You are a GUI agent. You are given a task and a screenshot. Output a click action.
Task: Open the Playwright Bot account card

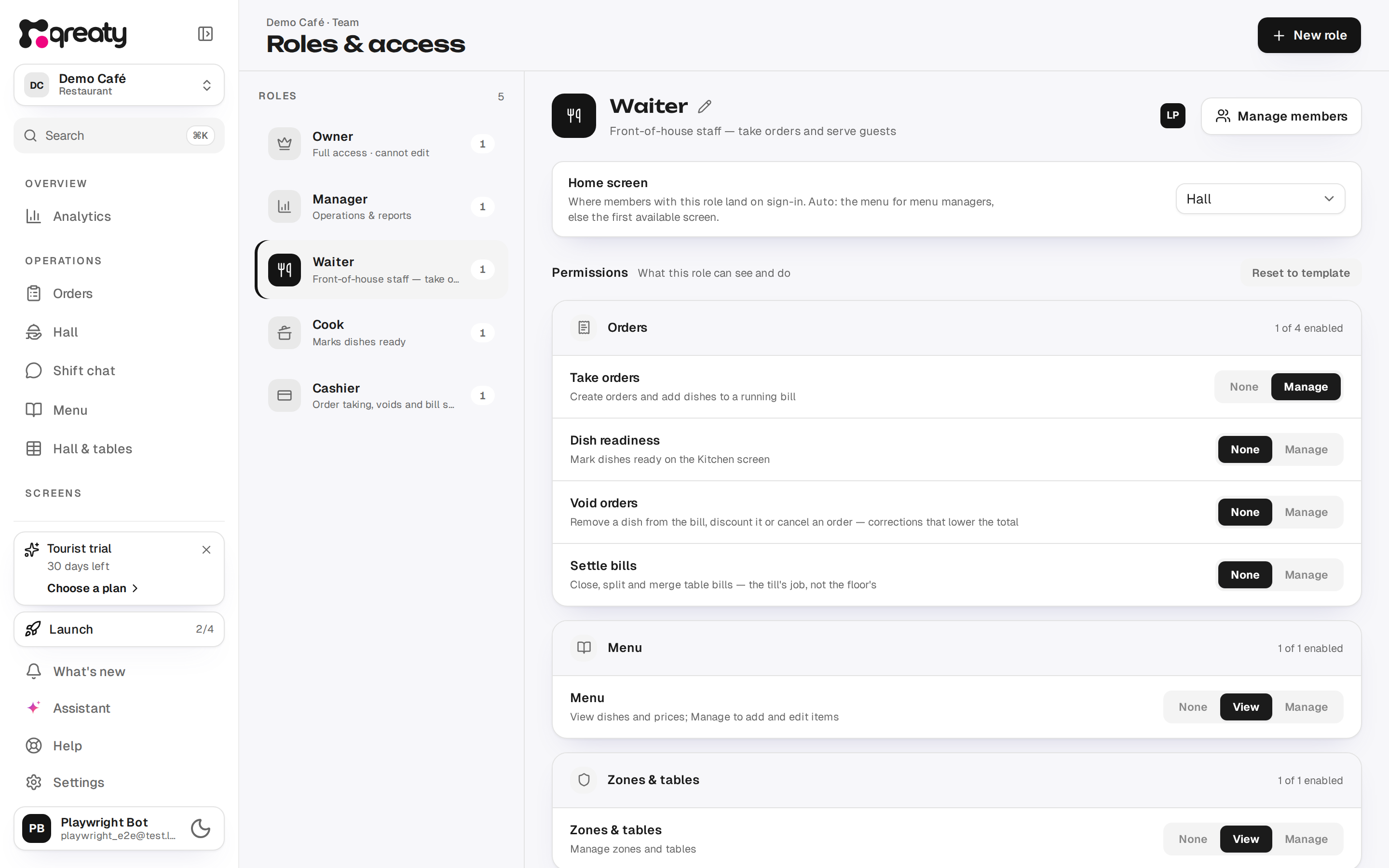pyautogui.click(x=119, y=828)
